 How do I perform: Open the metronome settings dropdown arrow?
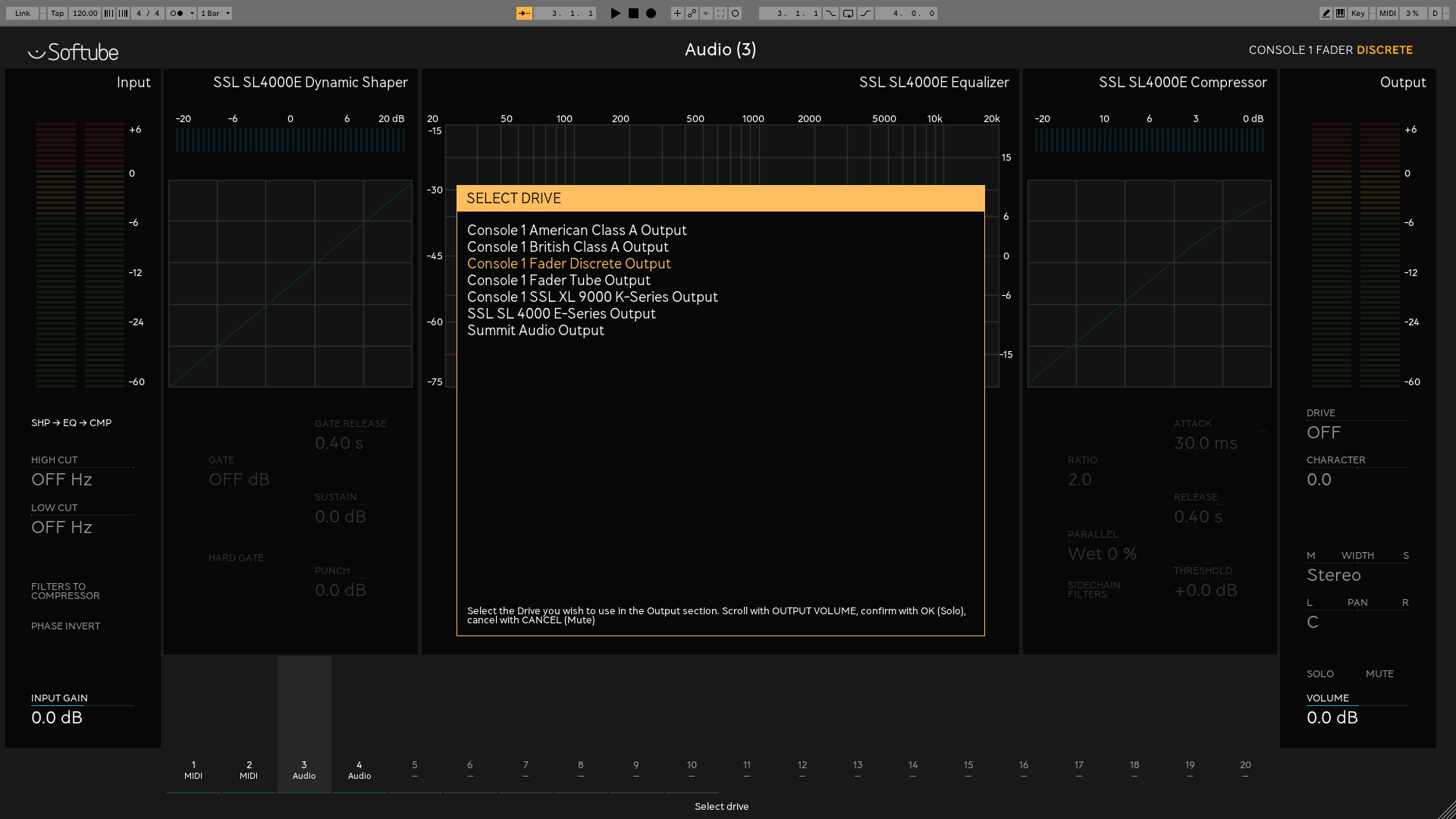[192, 13]
